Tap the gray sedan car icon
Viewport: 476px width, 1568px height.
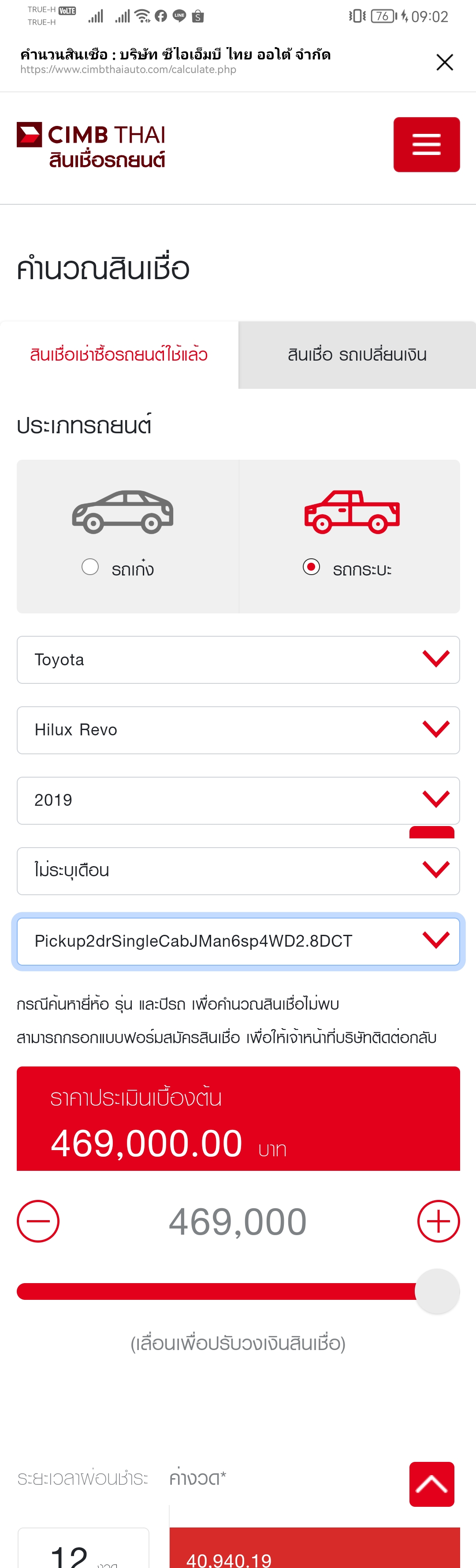coord(123,511)
